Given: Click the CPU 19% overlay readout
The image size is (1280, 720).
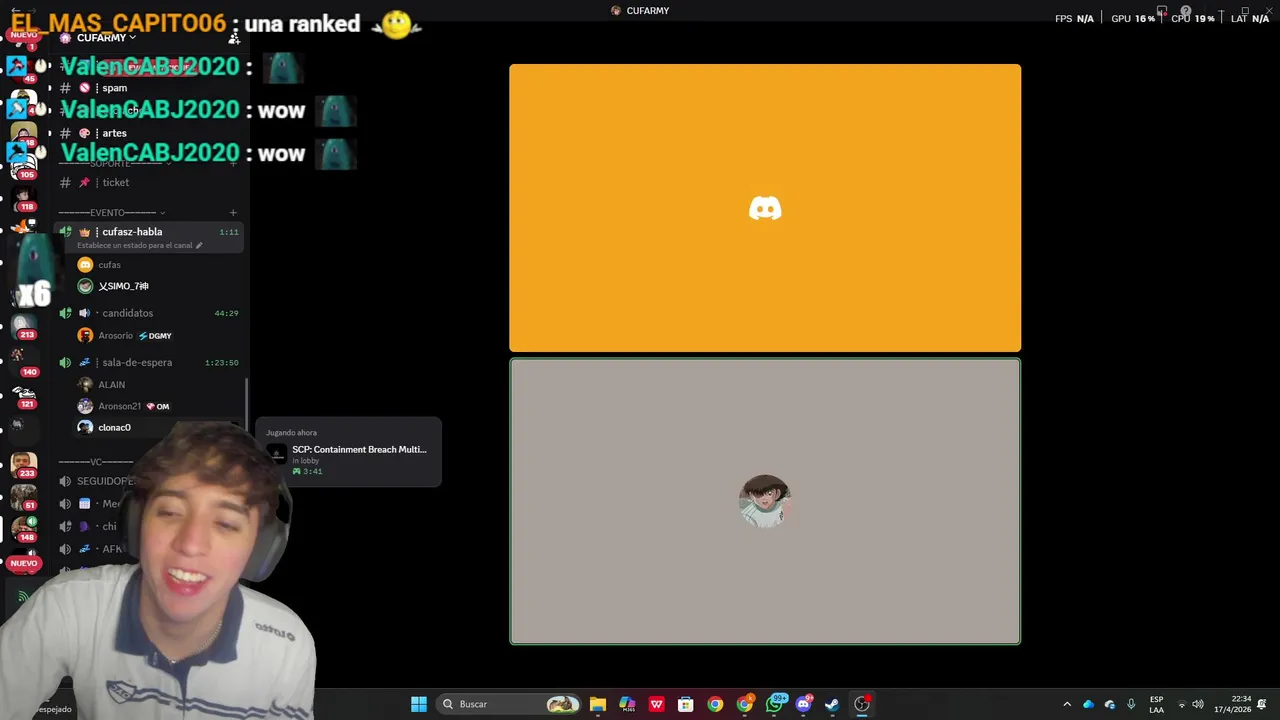Looking at the screenshot, I should click(1192, 18).
